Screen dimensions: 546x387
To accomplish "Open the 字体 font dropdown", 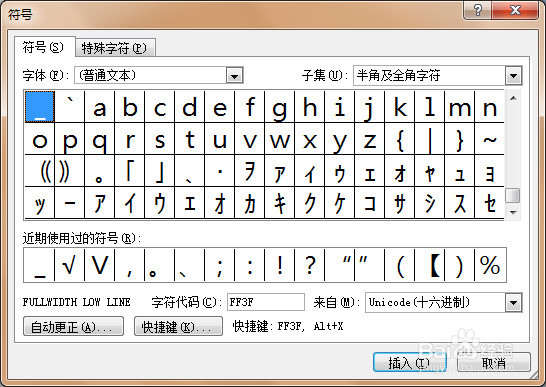I will click(234, 76).
